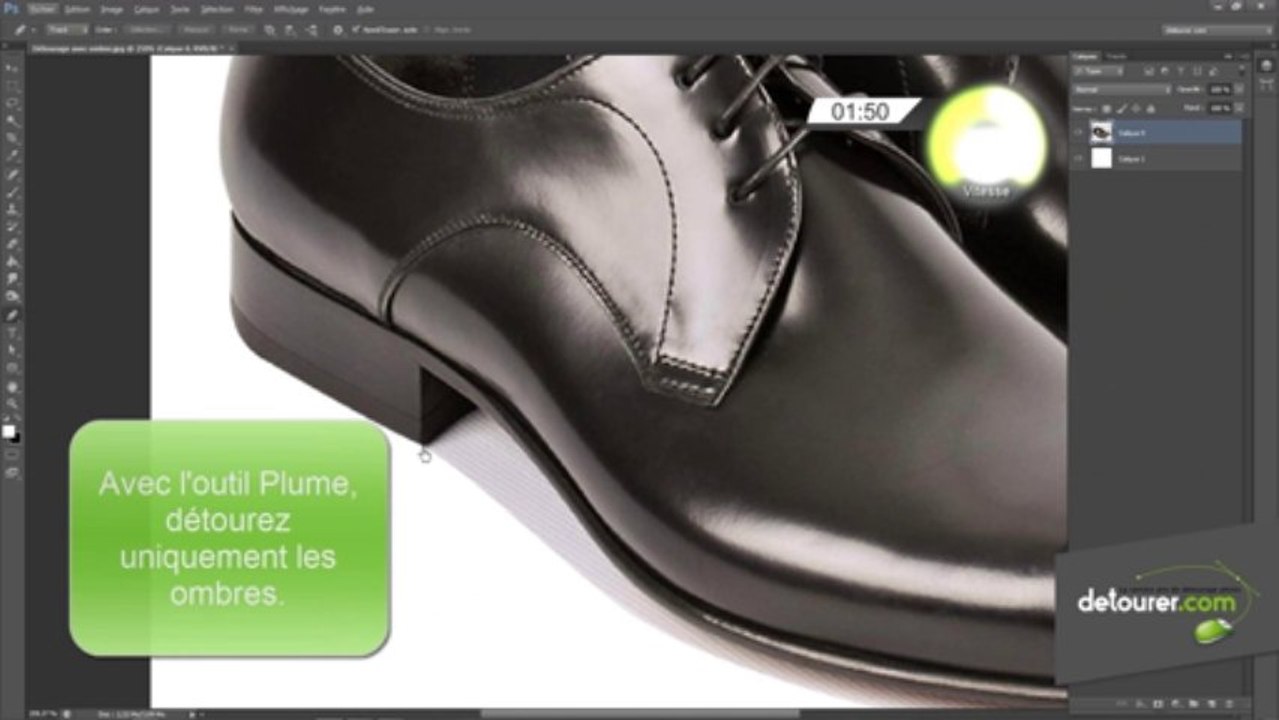Screen dimensions: 1279x720
Task: Select the Calque 1 layer thumbnail
Action: [x=1101, y=158]
